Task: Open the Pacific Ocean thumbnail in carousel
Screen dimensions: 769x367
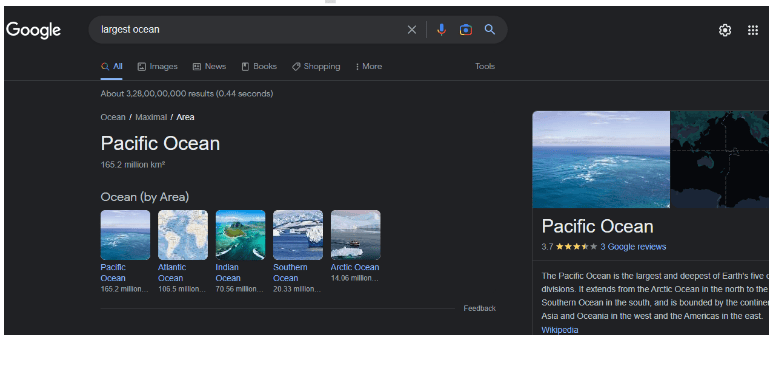Action: [126, 235]
